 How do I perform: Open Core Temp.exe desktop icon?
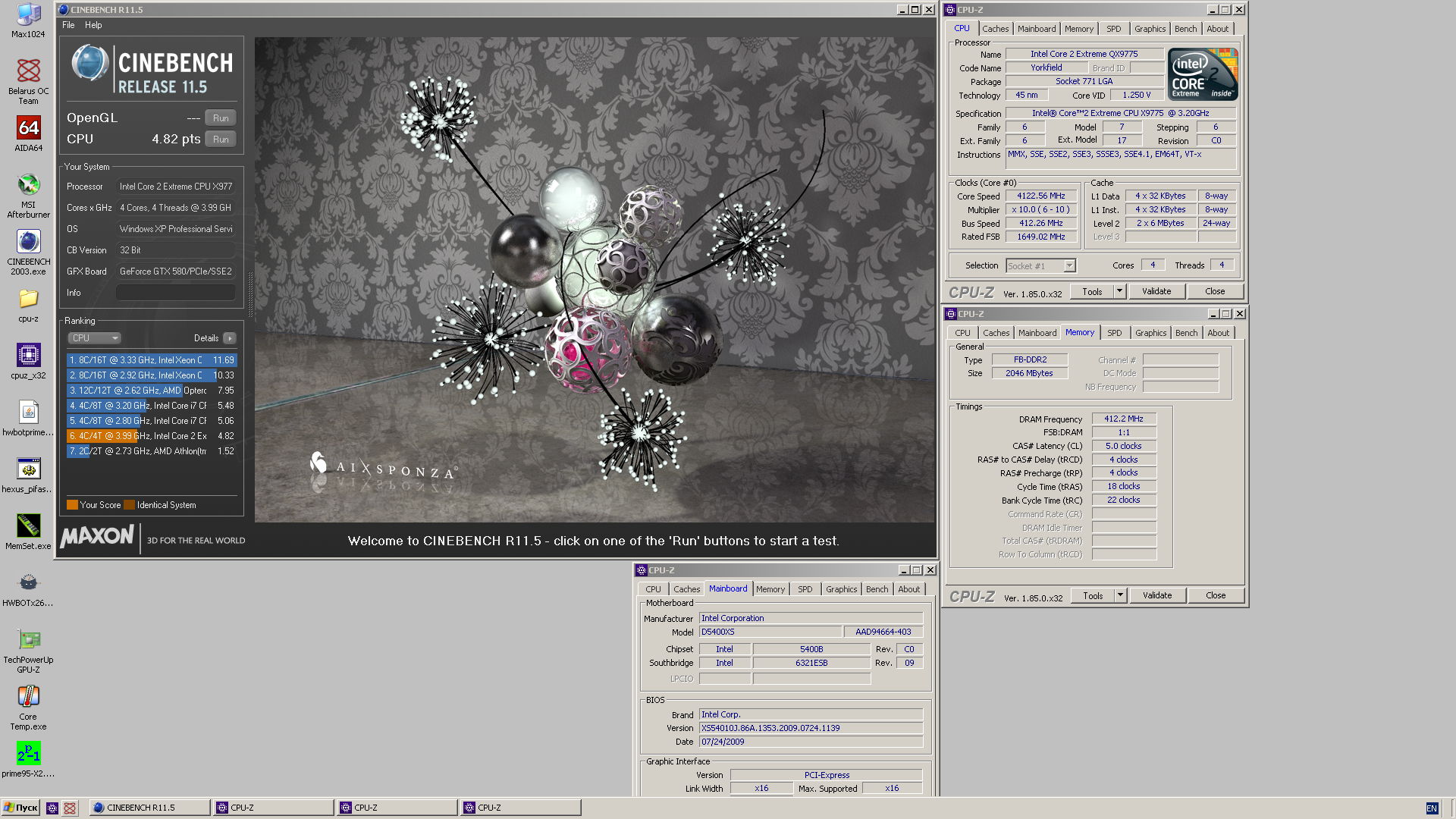pos(28,708)
